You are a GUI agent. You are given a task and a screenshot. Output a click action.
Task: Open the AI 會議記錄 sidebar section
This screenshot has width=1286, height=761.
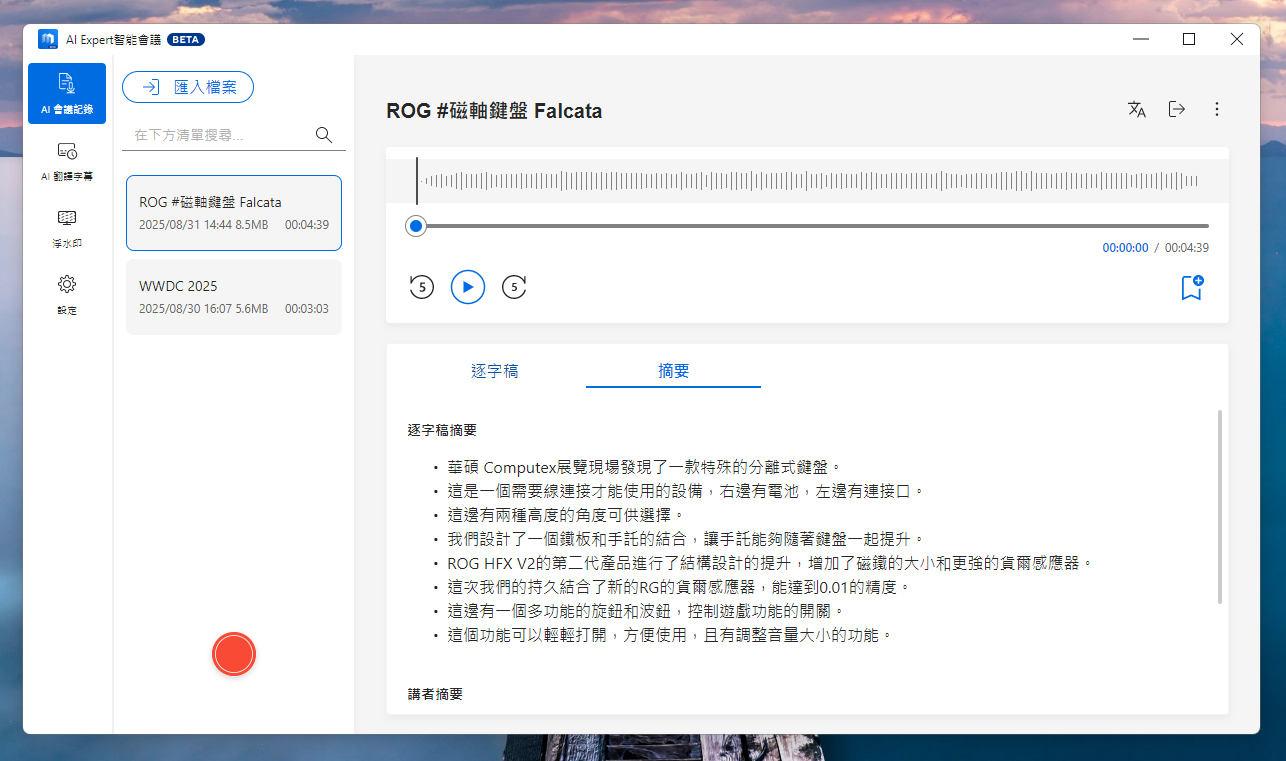pyautogui.click(x=67, y=93)
